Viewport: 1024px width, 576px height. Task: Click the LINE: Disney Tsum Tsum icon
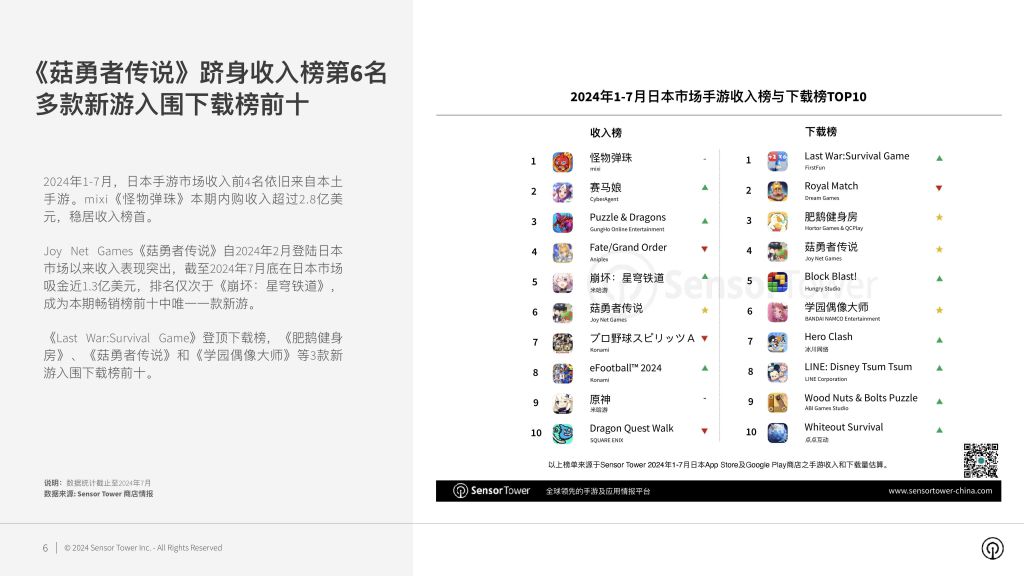(777, 372)
